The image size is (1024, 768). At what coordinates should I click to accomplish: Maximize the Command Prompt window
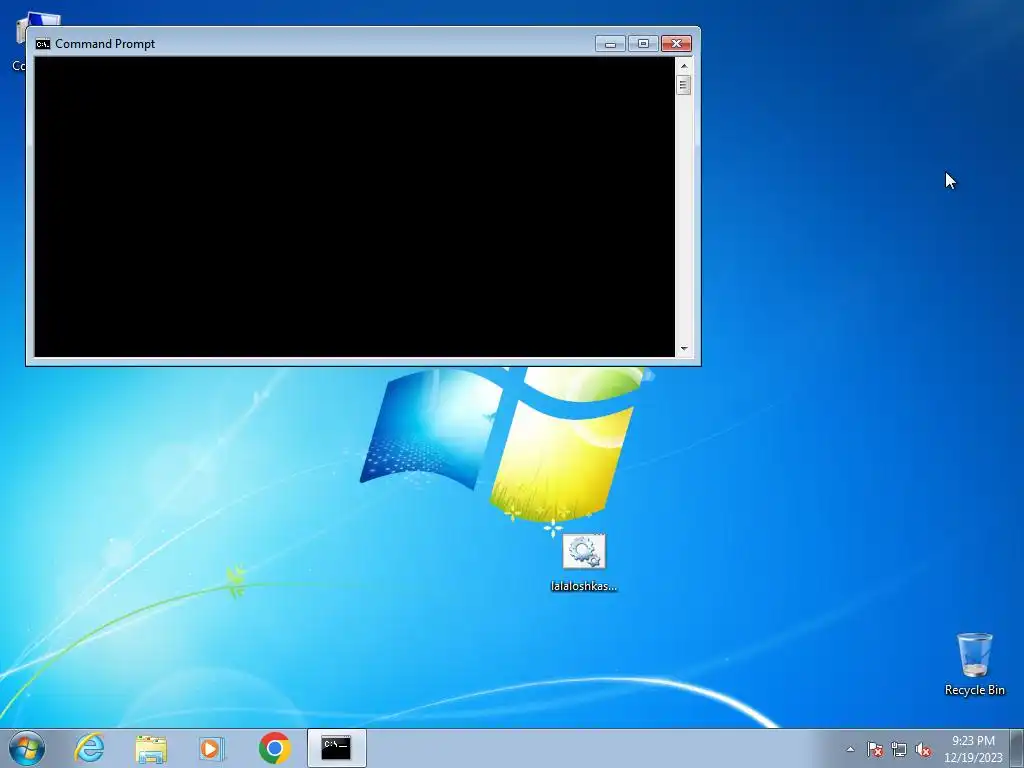pos(643,44)
